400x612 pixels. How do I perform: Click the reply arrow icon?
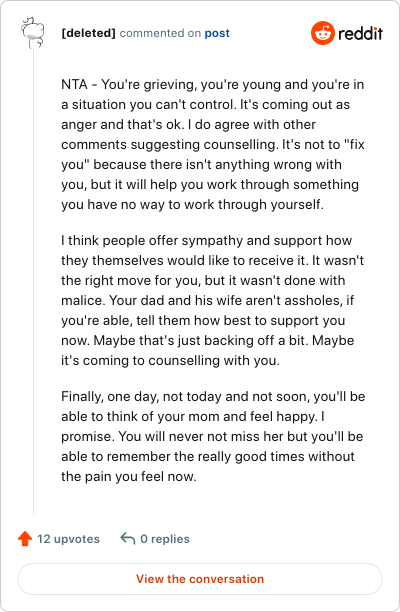128,538
